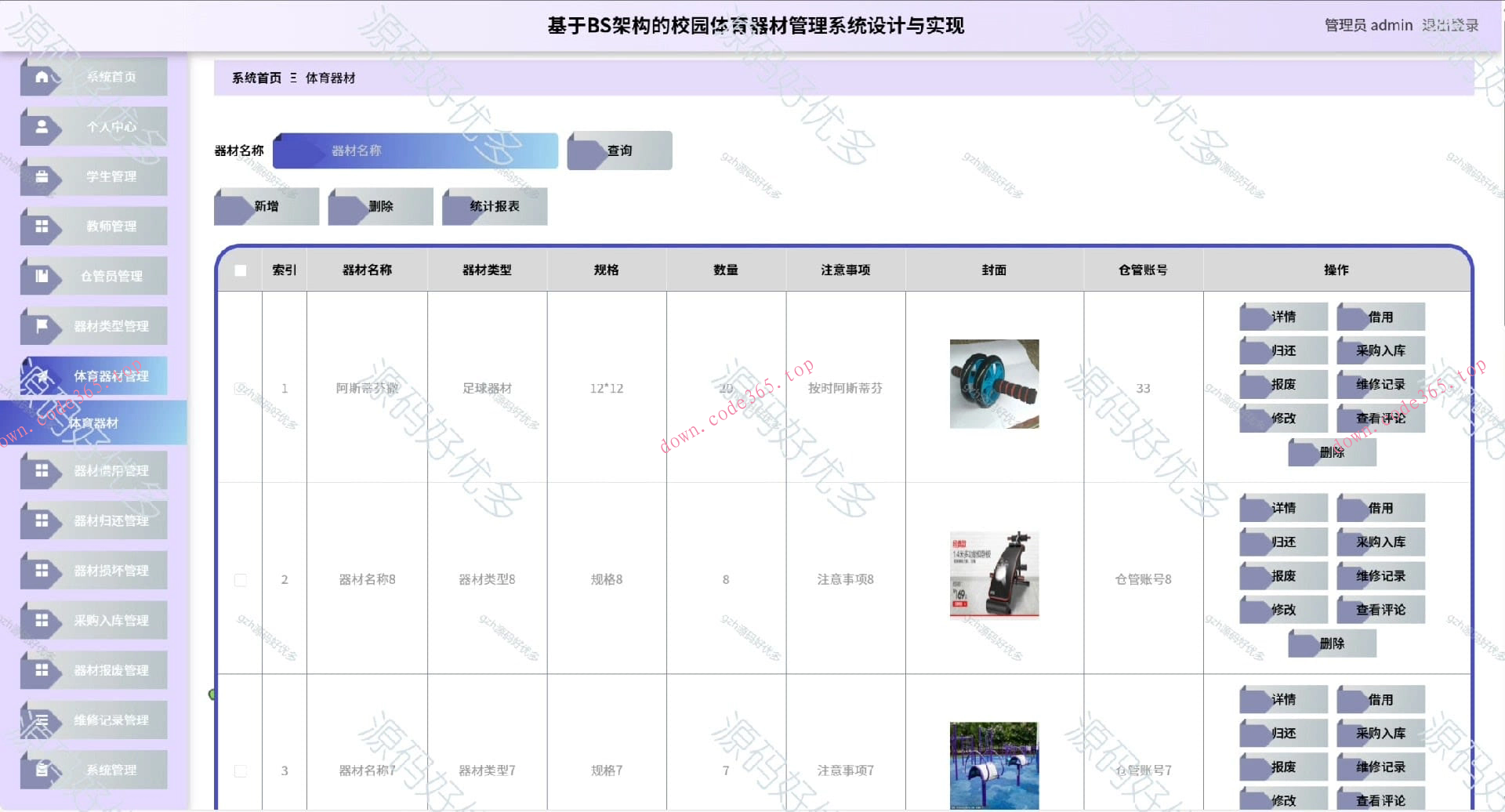Click the 查询 search button
Viewport: 1505px width, 812px height.
tap(619, 150)
